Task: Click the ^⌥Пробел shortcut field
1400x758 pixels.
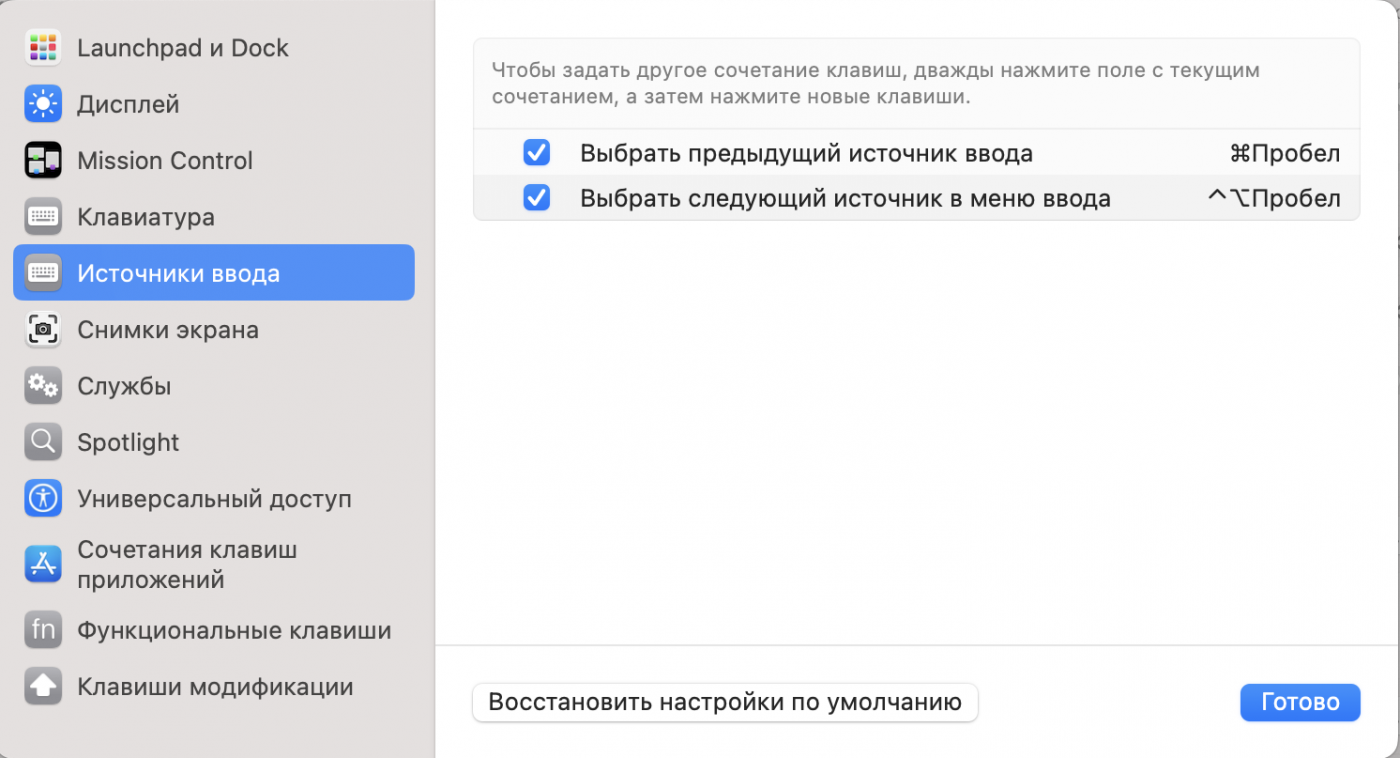Action: click(1274, 198)
